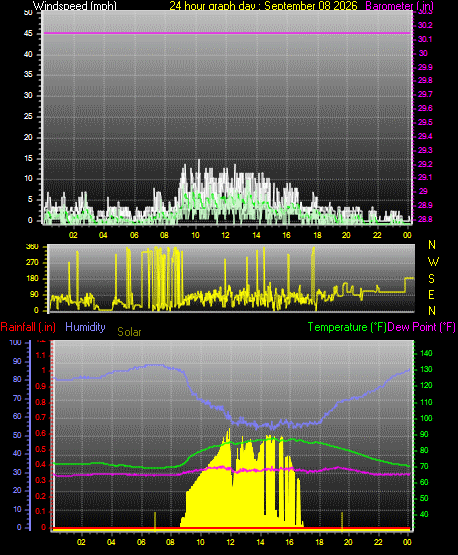Click the 45 mph windspeed axis label
458x555 pixels.
[28, 34]
